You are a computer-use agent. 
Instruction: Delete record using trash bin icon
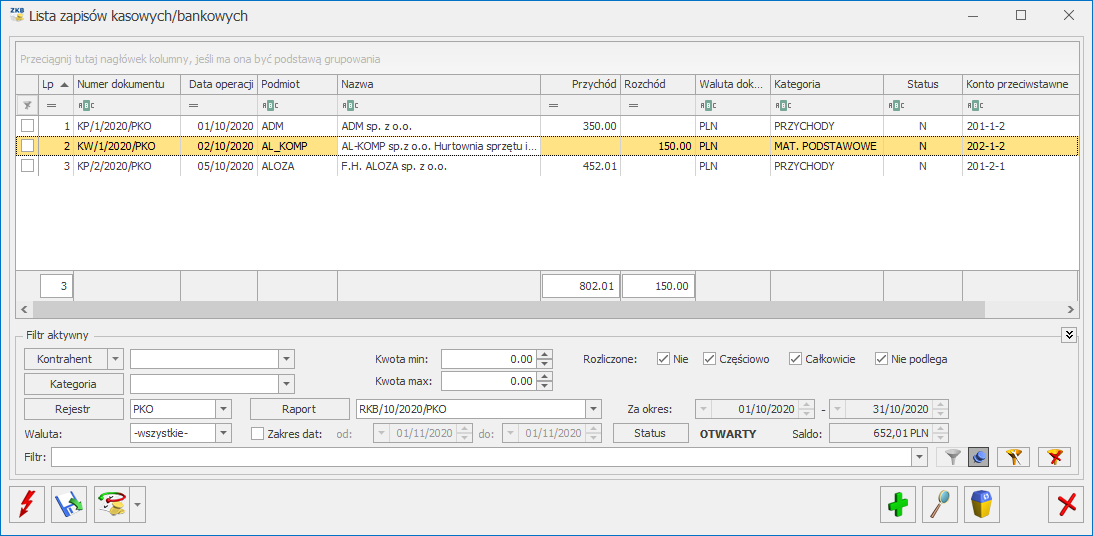click(982, 505)
